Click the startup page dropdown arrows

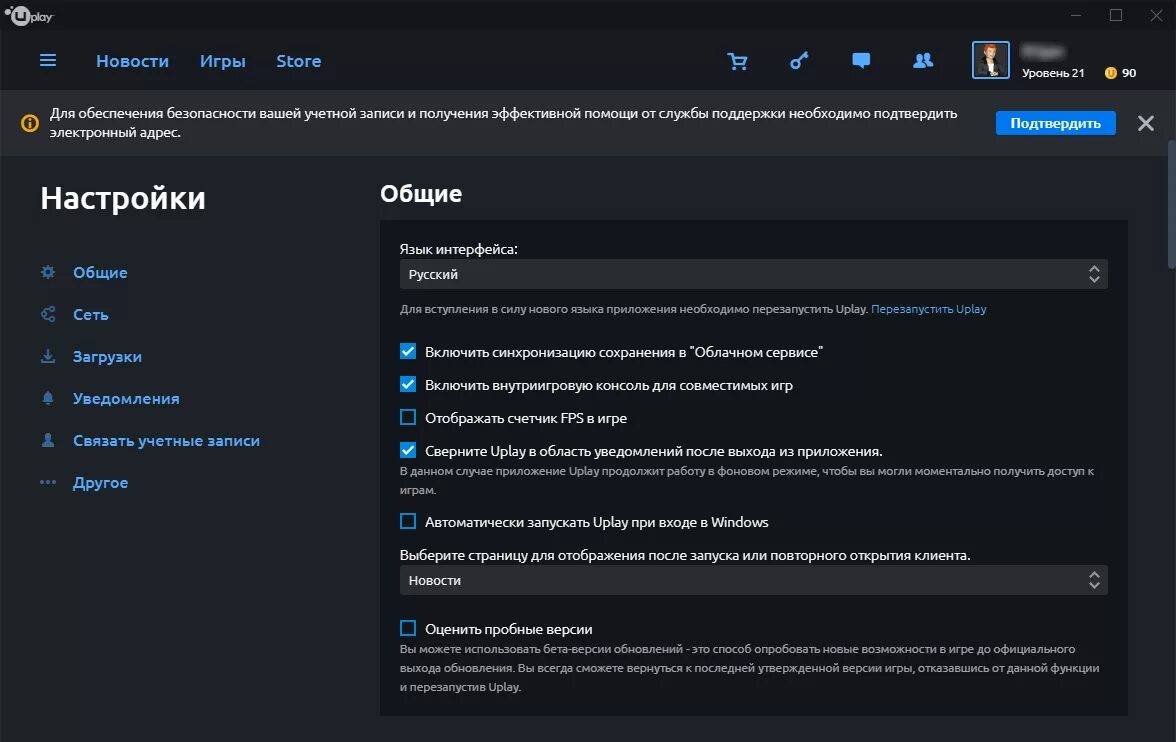tap(1094, 580)
